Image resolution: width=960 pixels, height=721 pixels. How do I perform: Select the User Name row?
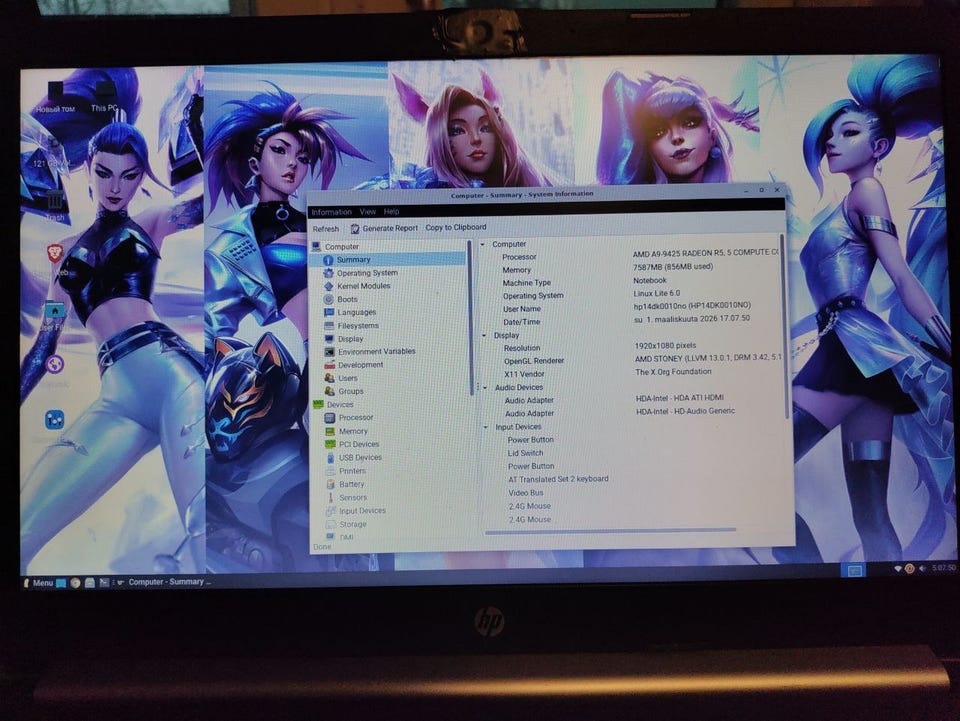coord(632,308)
